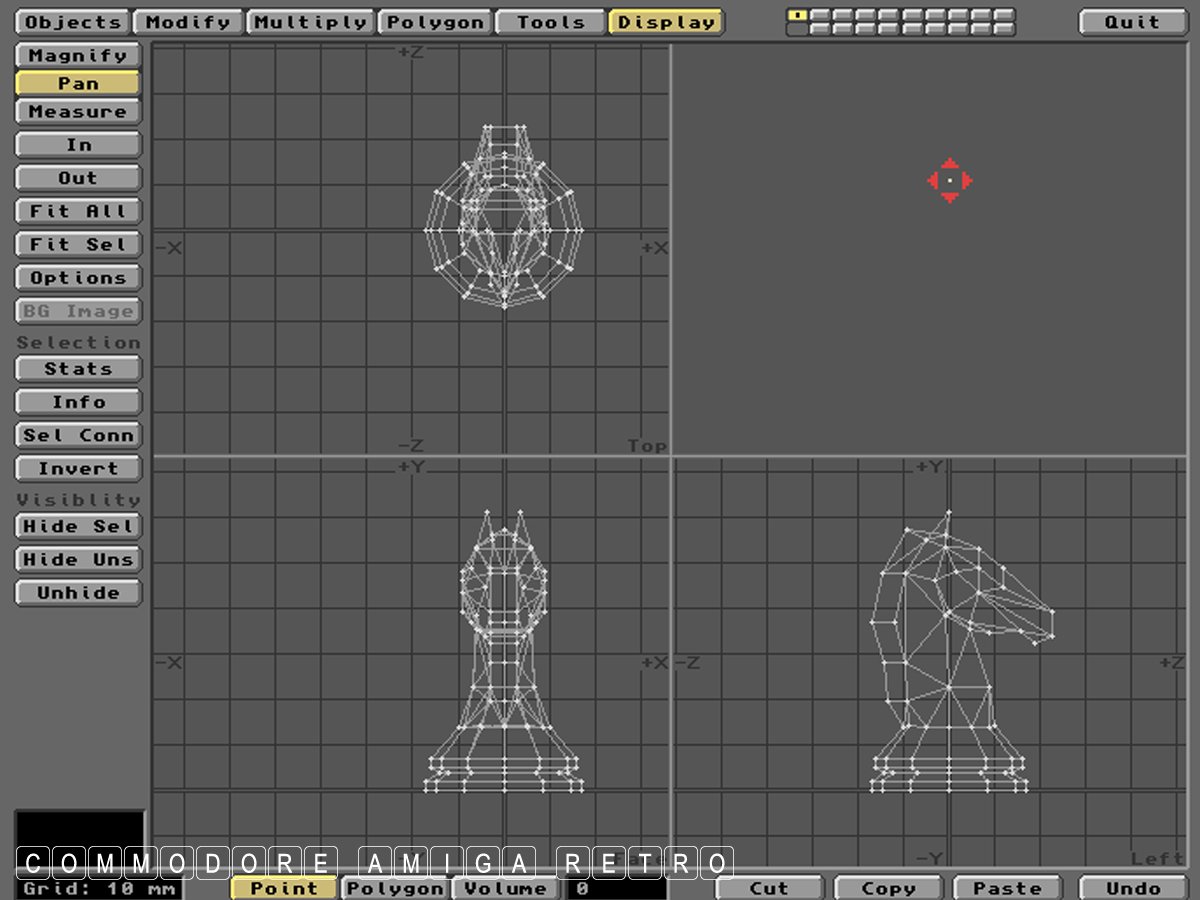Switch to Volume selection mode
The height and width of the screenshot is (900, 1200).
[x=506, y=888]
